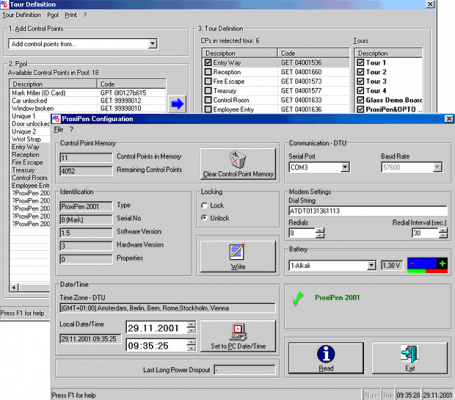This screenshot has width=455, height=400.
Task: Open the Add control points from dropdown
Action: (x=152, y=44)
